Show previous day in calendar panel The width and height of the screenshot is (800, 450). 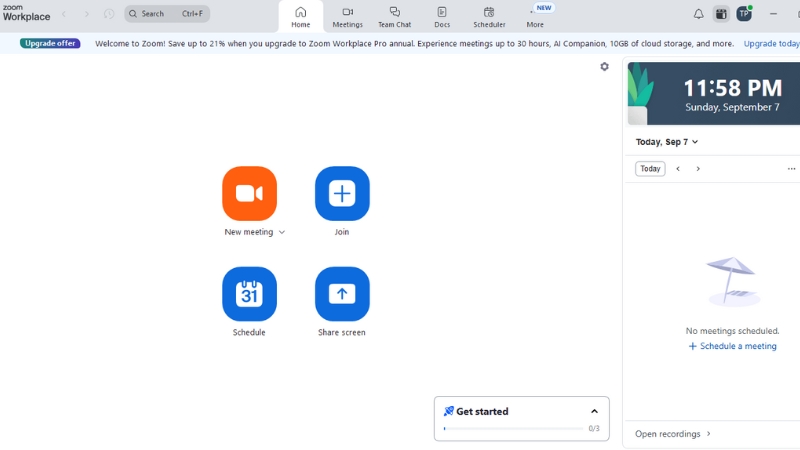pos(678,168)
